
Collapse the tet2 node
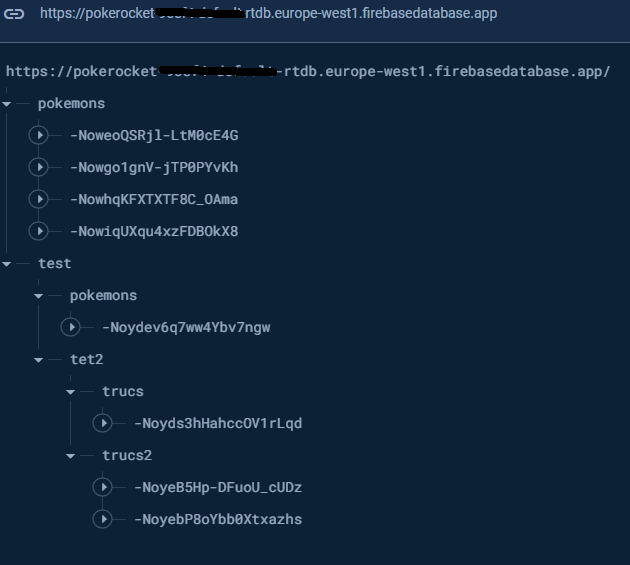point(40,359)
